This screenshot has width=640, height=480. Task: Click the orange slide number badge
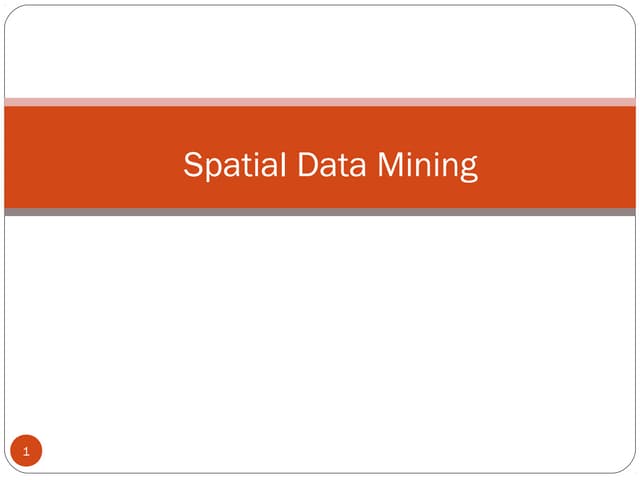pos(26,452)
